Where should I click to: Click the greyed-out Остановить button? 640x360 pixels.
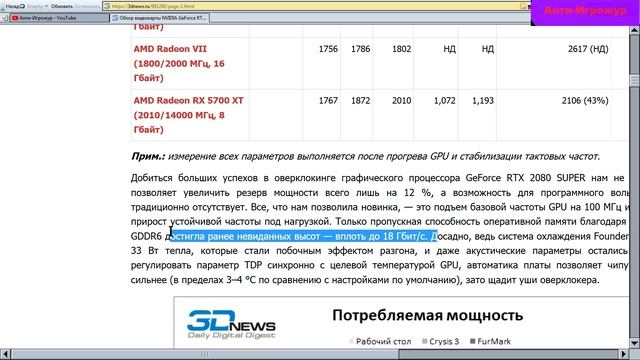tap(87, 6)
